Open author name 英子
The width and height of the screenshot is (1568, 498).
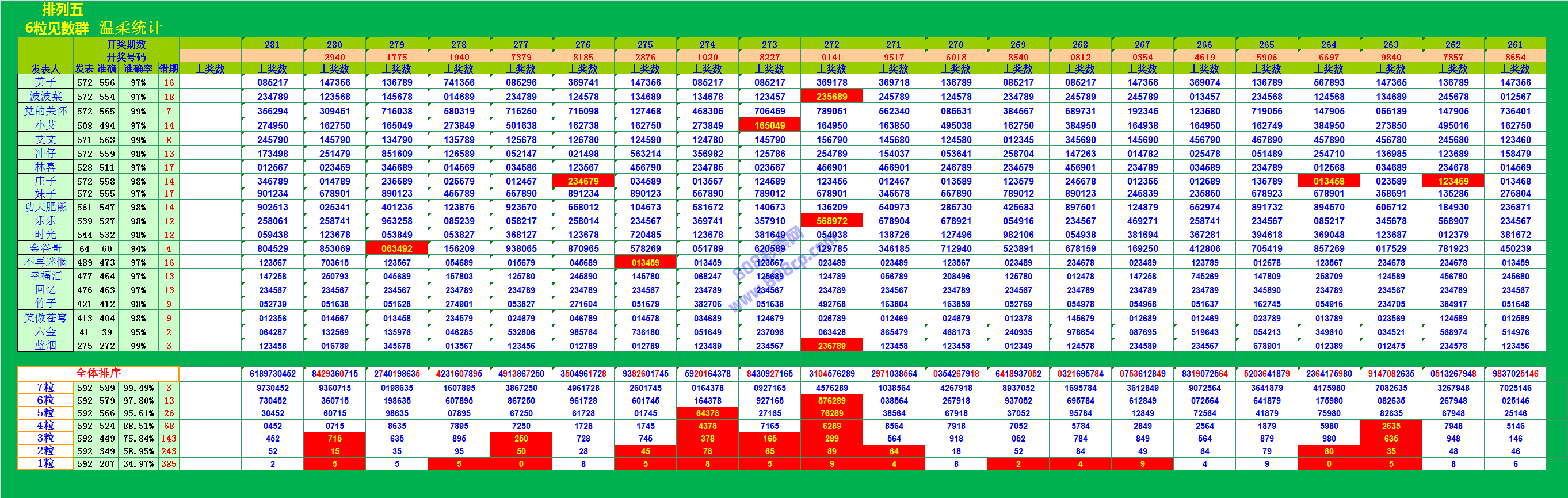click(x=45, y=83)
